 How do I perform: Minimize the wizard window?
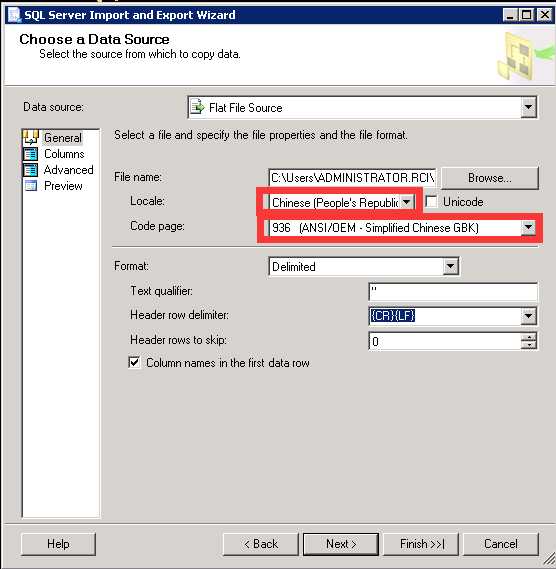point(510,15)
